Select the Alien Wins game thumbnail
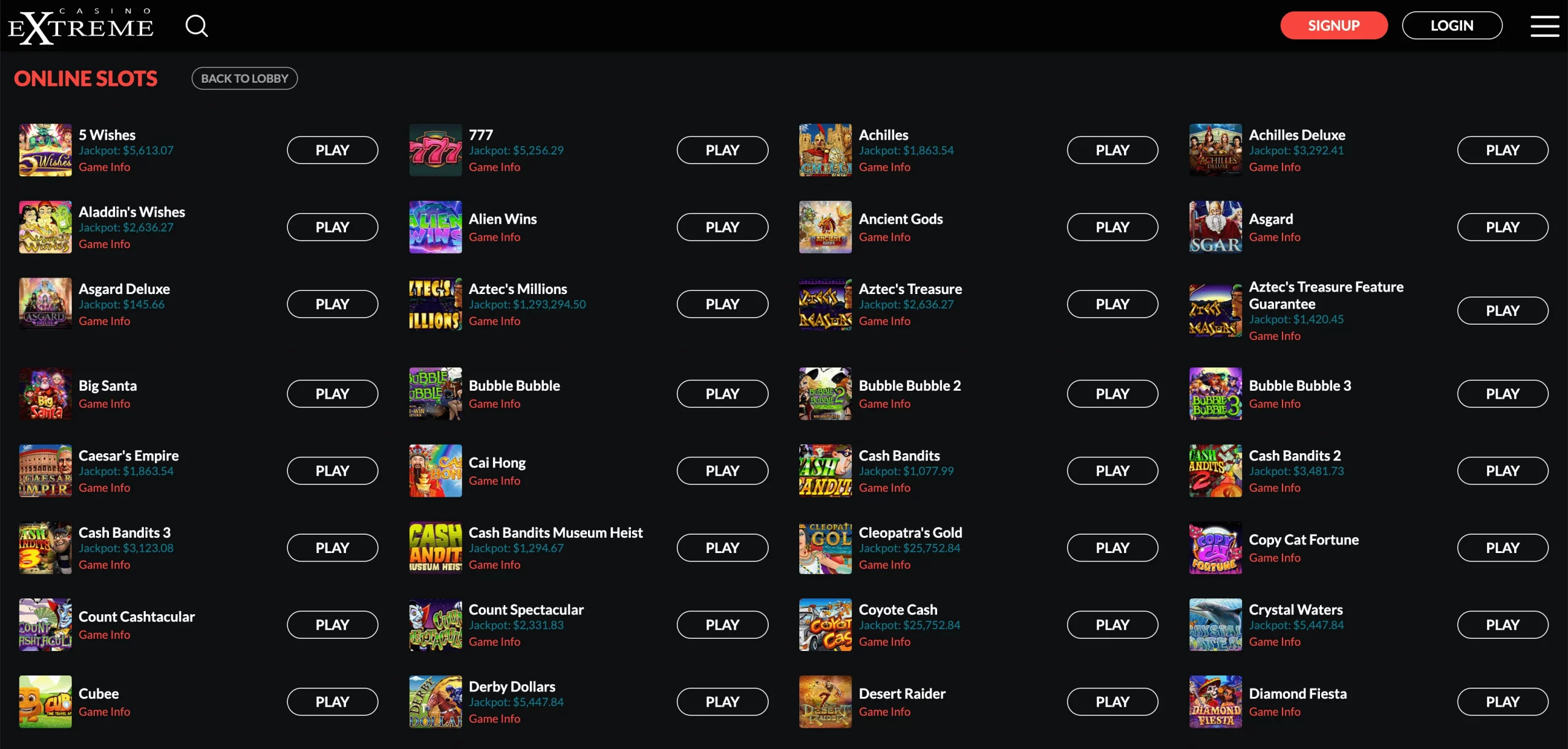 tap(435, 227)
